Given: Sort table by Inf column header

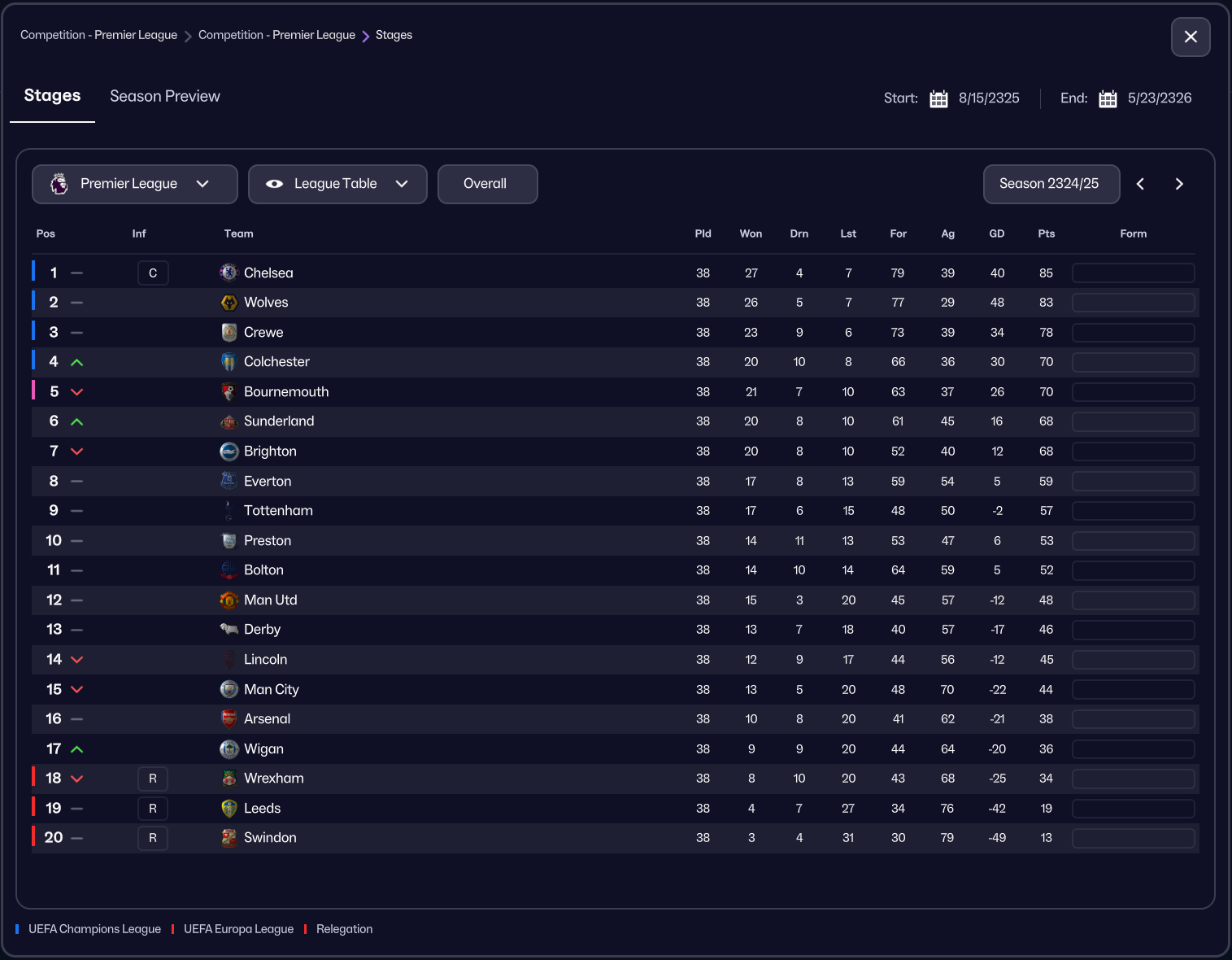Looking at the screenshot, I should pos(139,233).
